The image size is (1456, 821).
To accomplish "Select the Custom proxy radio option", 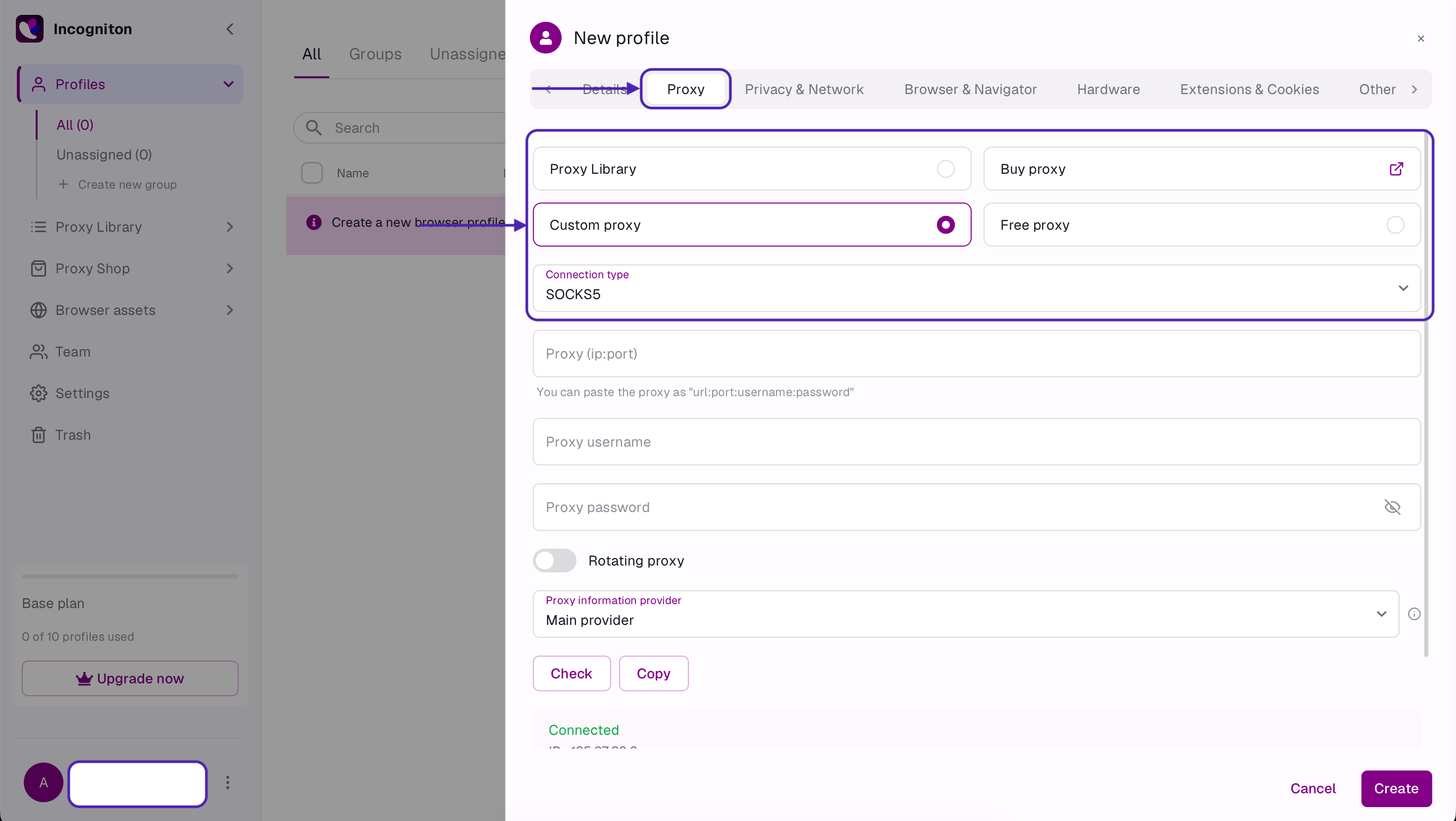I will pos(945,225).
